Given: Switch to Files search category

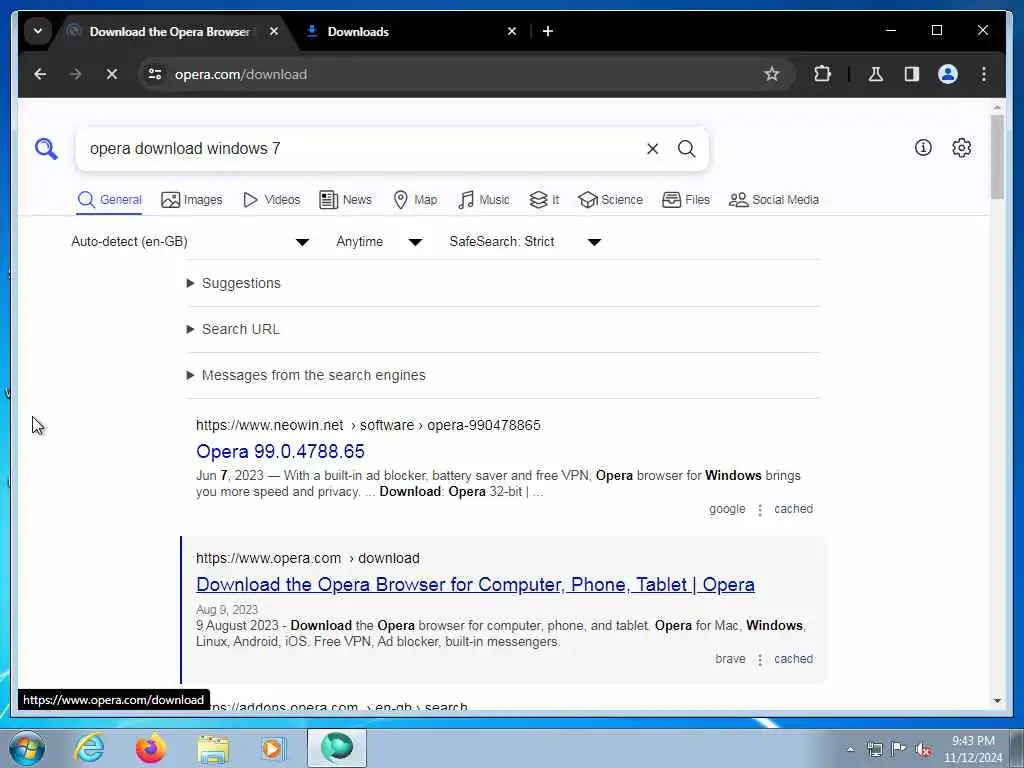Looking at the screenshot, I should click(686, 200).
